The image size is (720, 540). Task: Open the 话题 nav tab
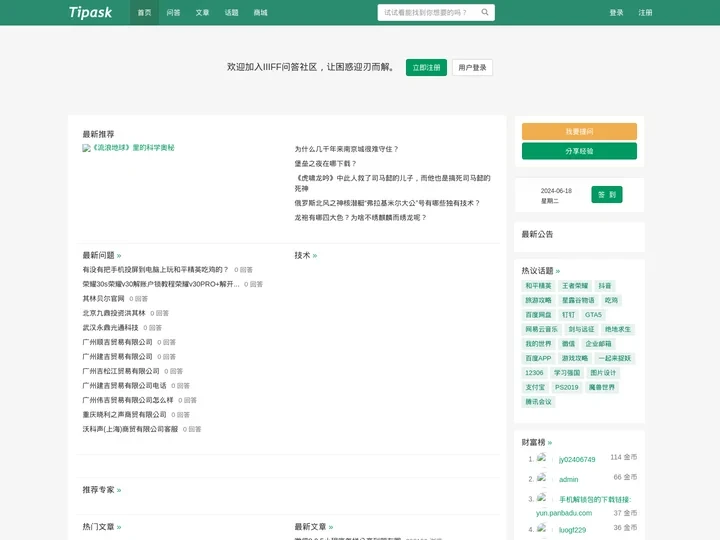click(x=231, y=12)
